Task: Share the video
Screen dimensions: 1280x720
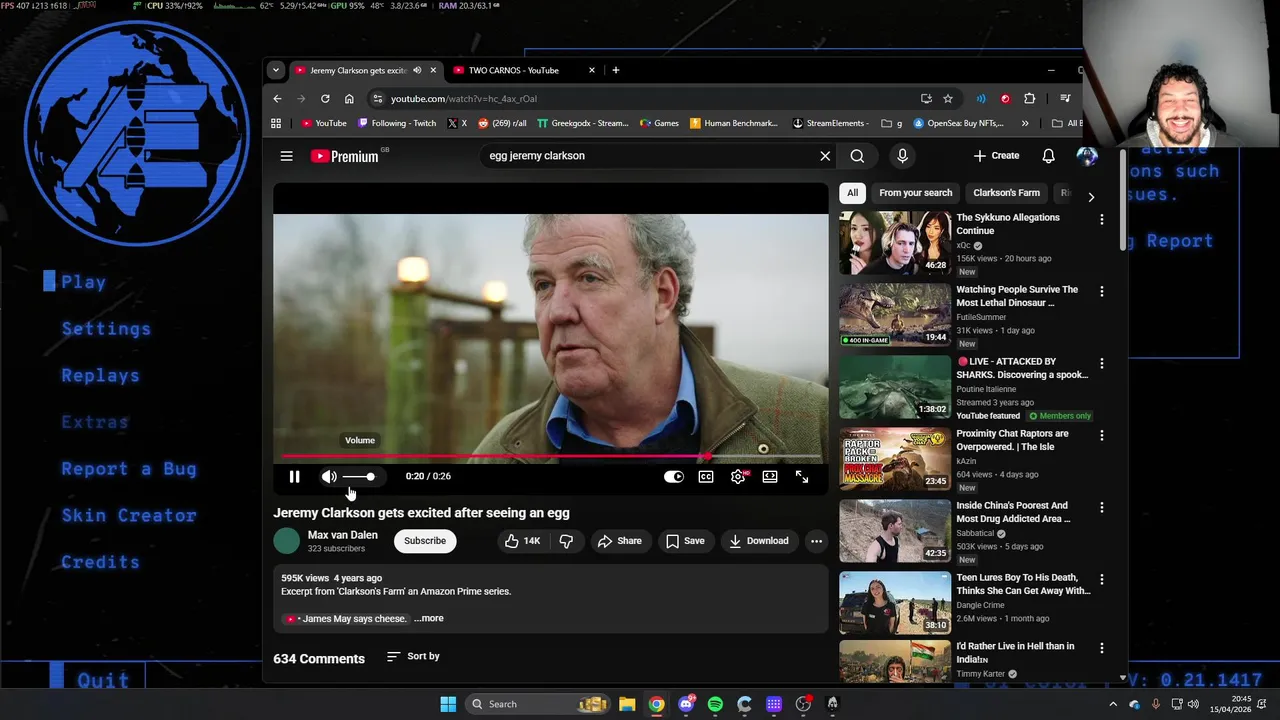Action: 619,541
